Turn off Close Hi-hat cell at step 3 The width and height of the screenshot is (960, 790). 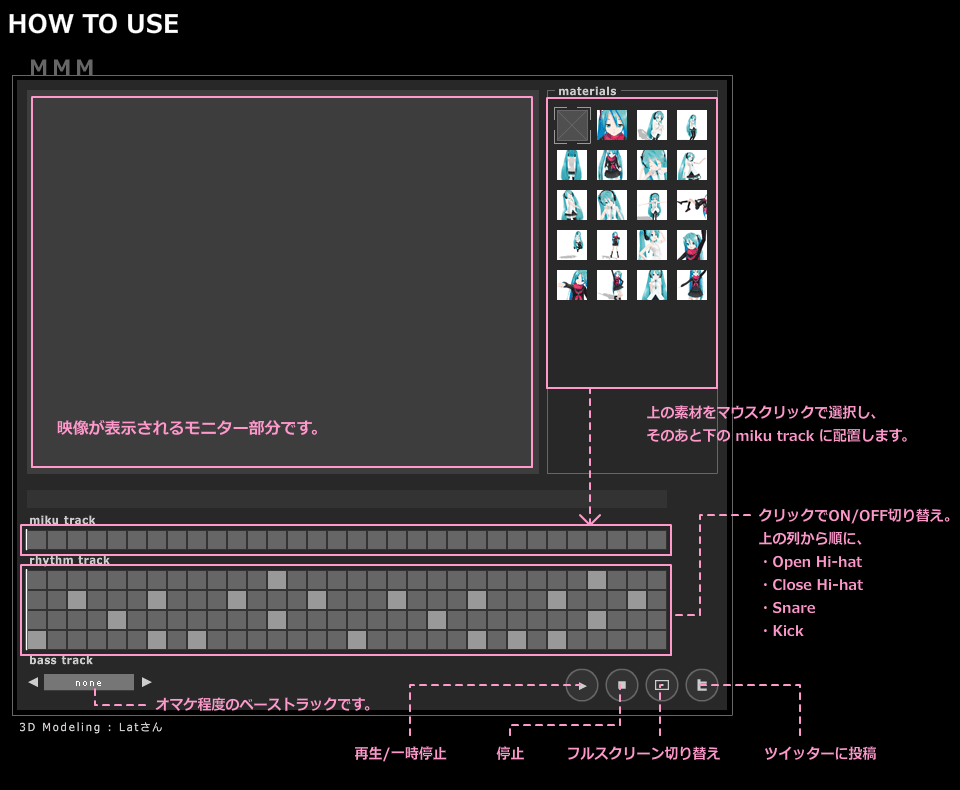(x=77, y=600)
